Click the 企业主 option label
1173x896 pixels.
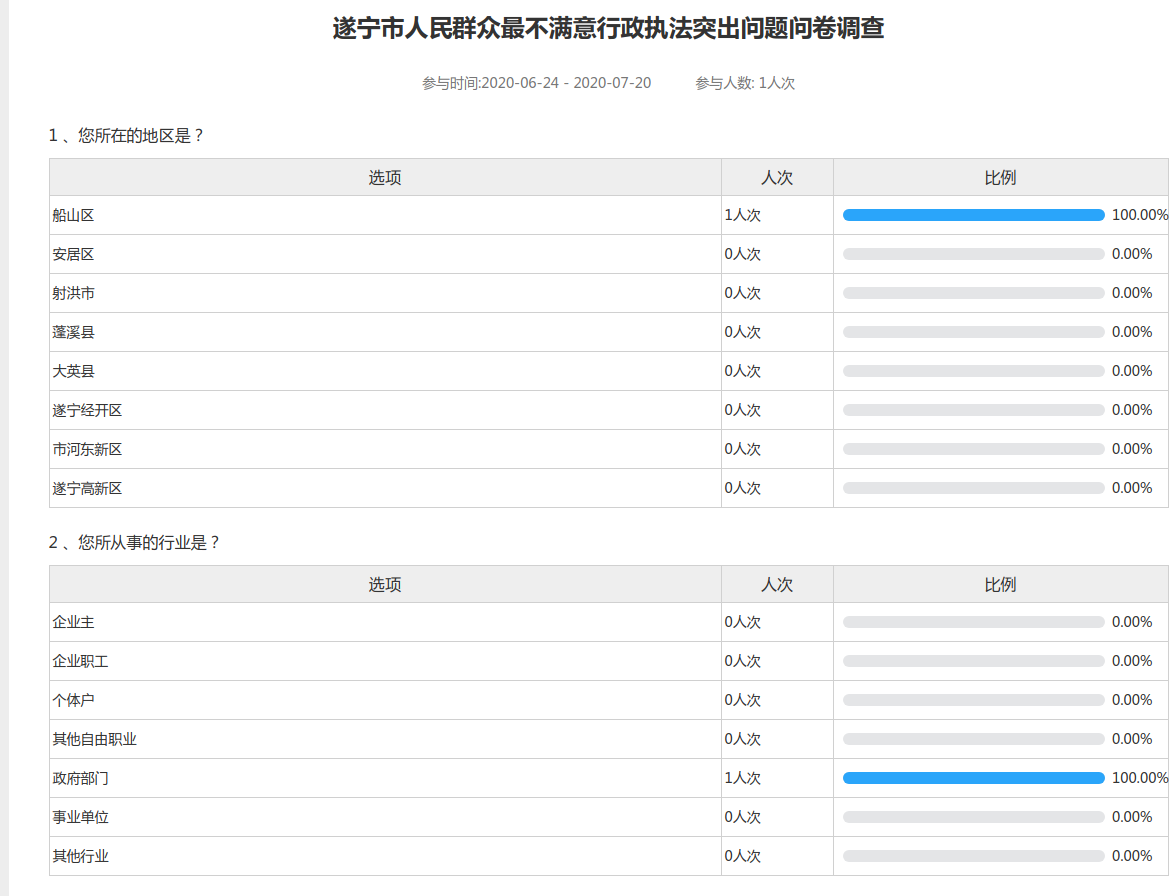point(73,622)
